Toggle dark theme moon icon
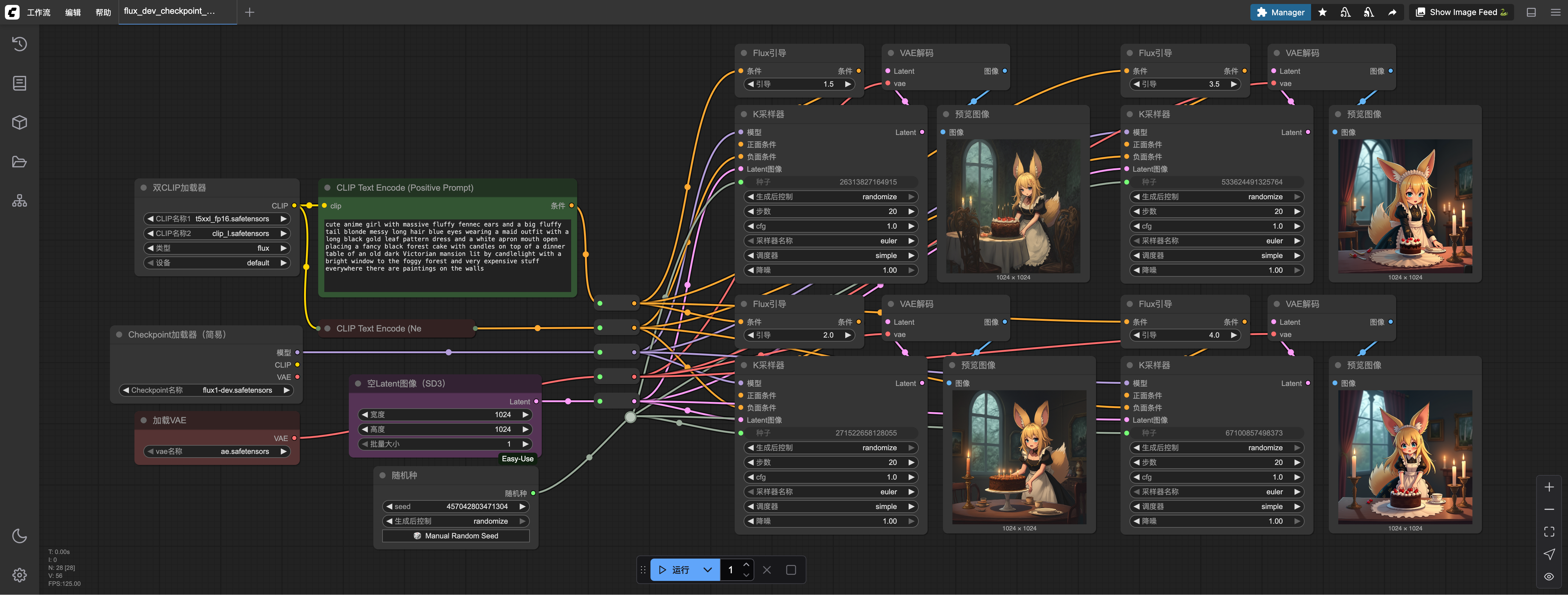1568x595 pixels. coord(20,535)
